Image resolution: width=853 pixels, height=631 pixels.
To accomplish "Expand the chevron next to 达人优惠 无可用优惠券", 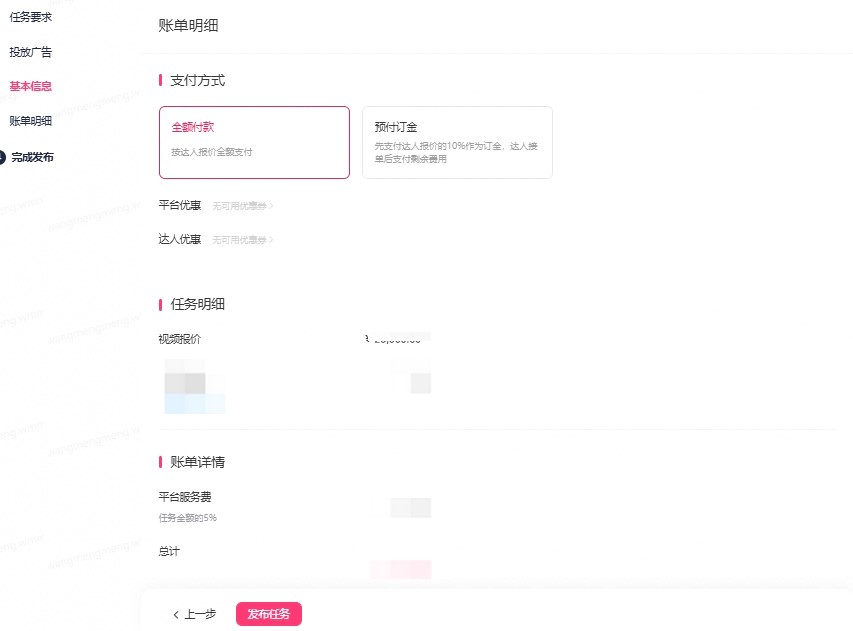I will (x=271, y=240).
